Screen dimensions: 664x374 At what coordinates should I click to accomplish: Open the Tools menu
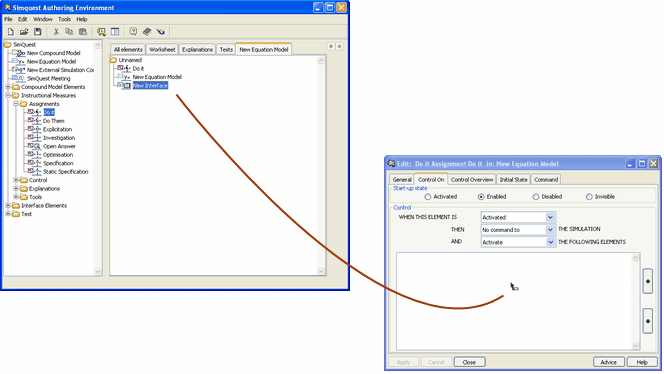tap(64, 19)
